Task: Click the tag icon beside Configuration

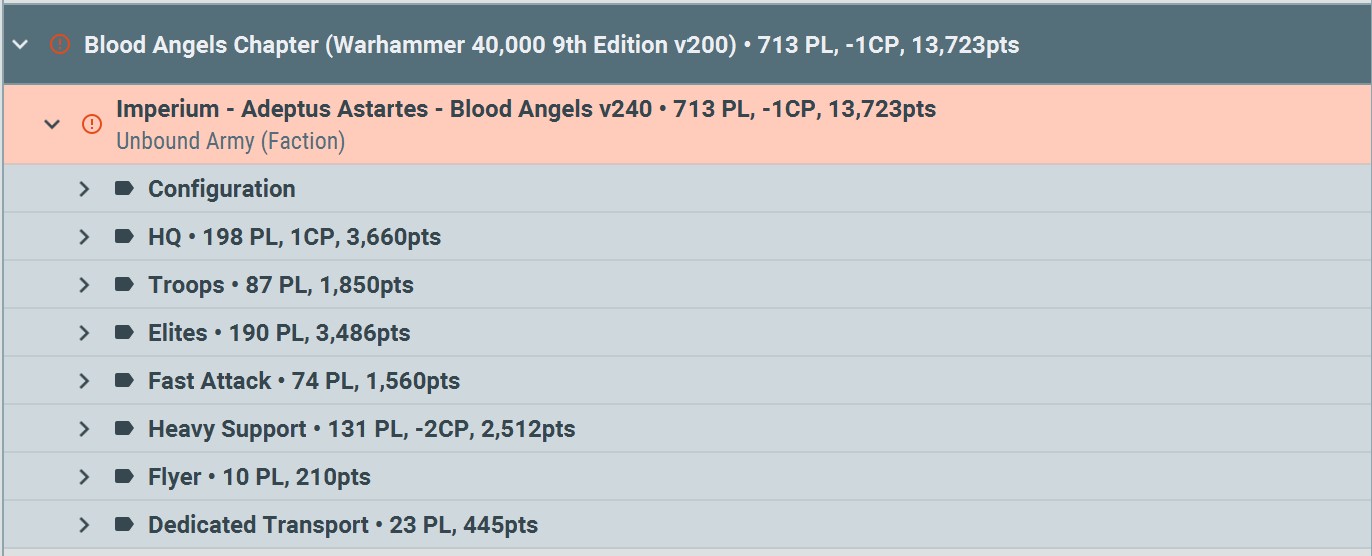Action: 124,189
